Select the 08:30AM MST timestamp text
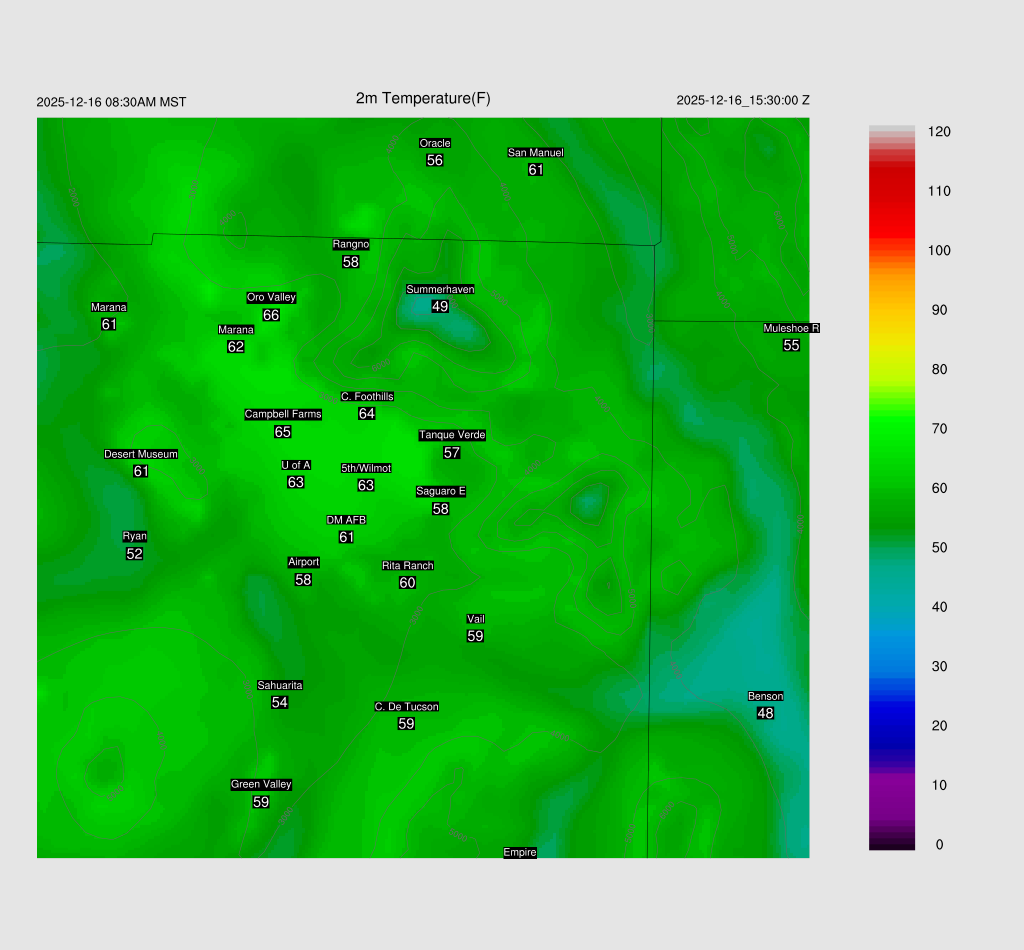Image resolution: width=1024 pixels, height=950 pixels. 111,102
